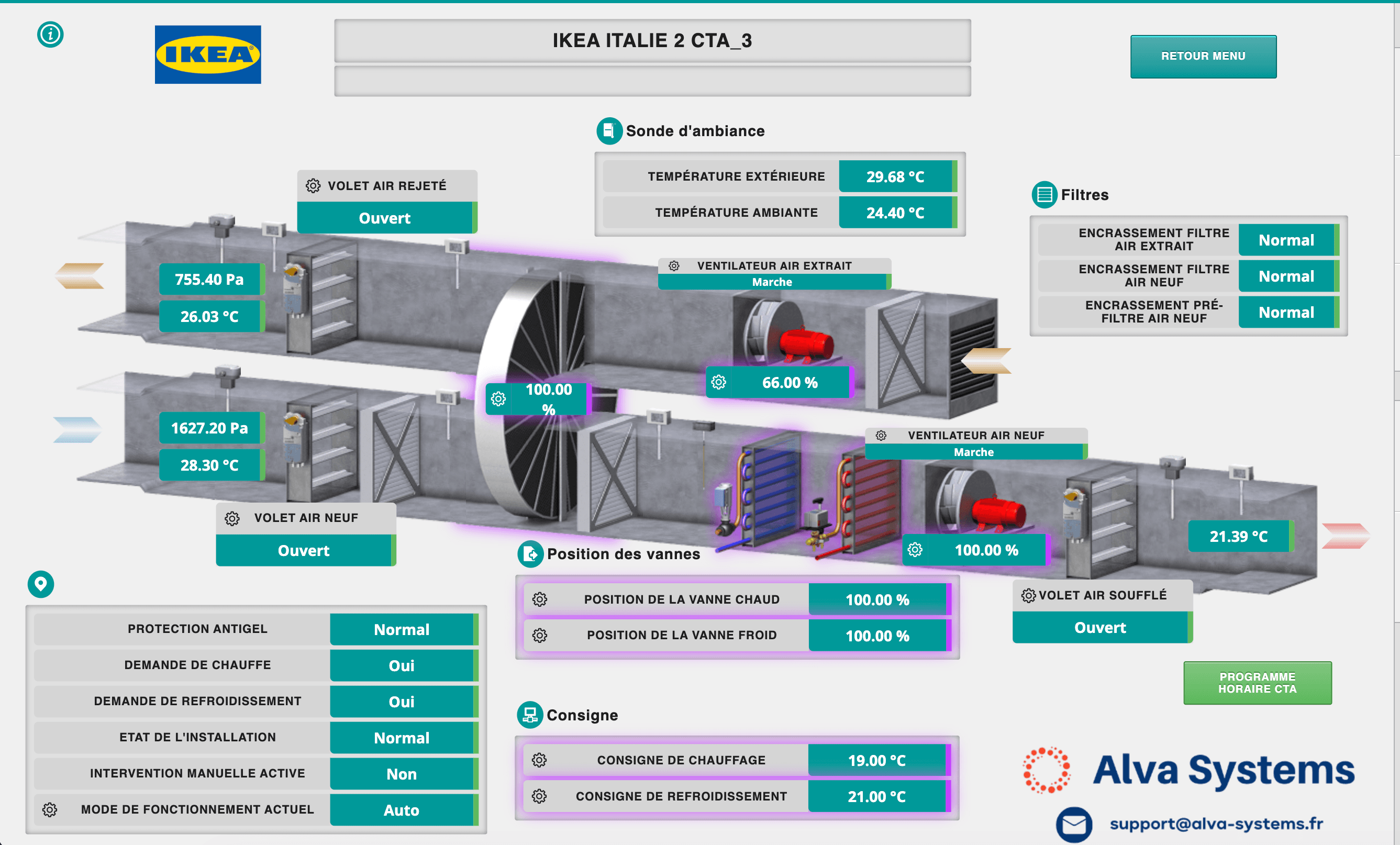Click Intervention manuelle active Non status

[x=404, y=774]
